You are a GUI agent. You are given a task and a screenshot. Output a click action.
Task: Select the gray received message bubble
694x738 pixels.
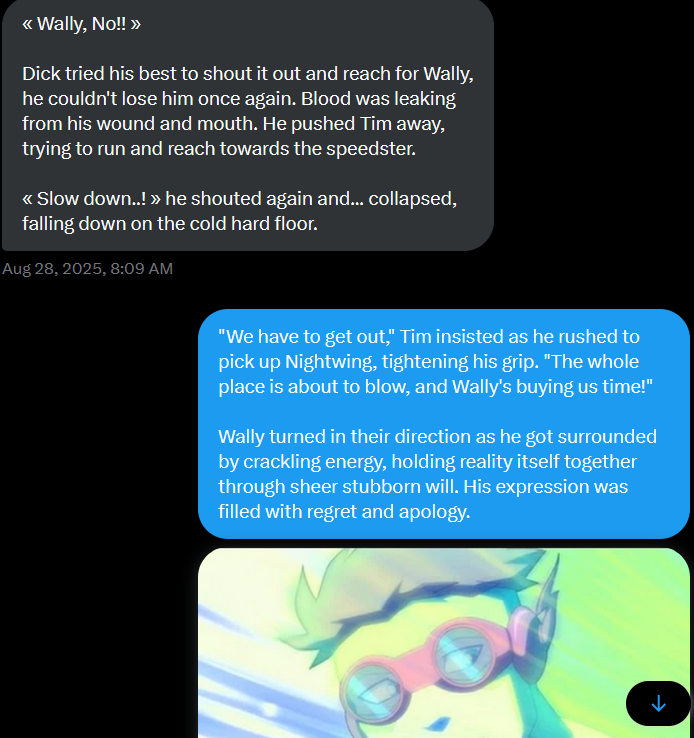248,124
